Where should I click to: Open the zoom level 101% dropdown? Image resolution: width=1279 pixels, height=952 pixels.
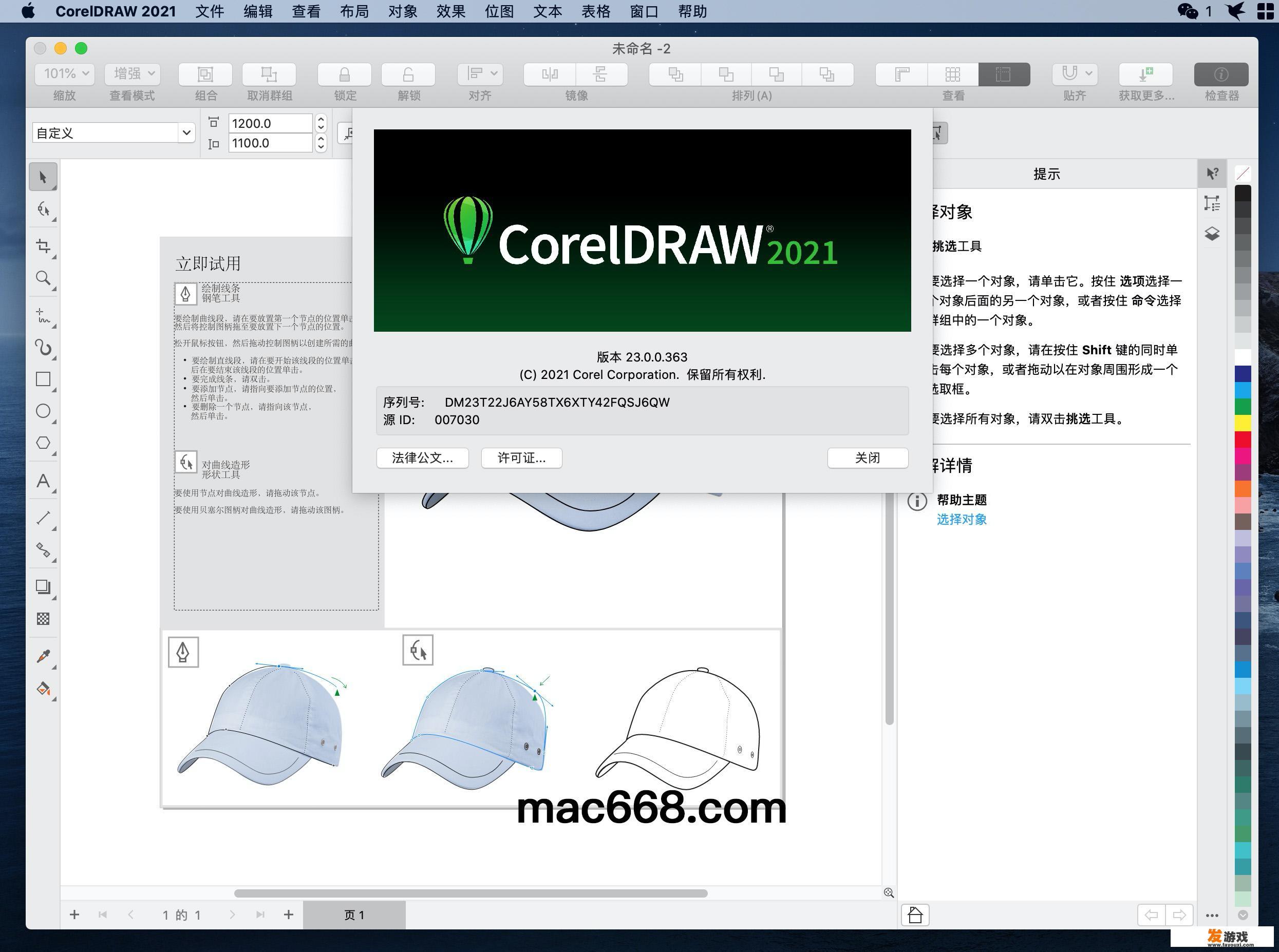[65, 74]
